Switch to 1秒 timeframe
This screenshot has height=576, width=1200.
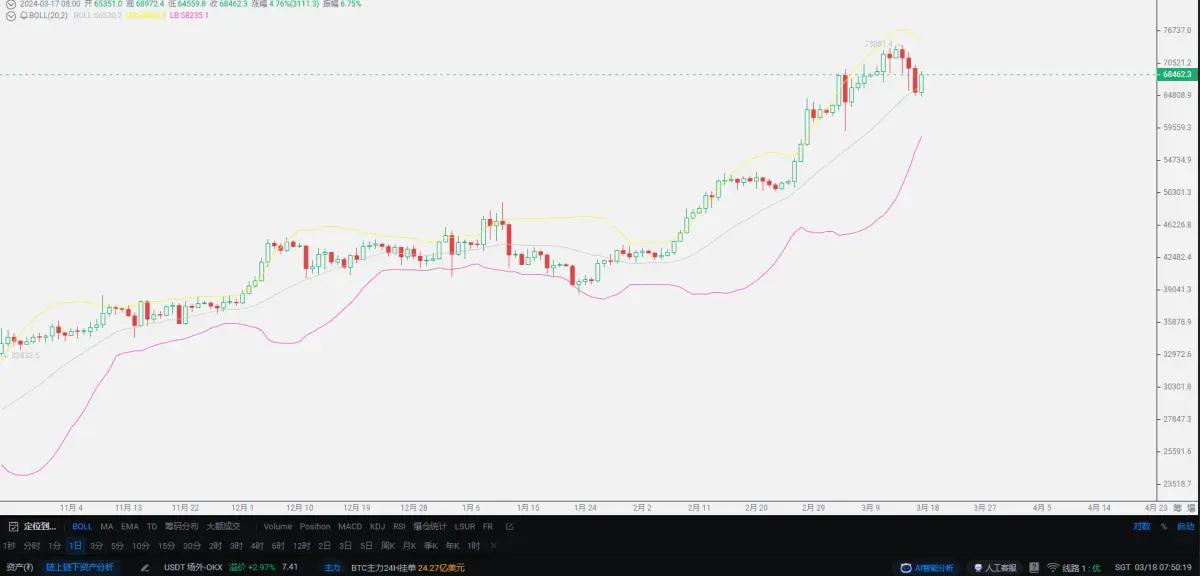click(x=9, y=546)
